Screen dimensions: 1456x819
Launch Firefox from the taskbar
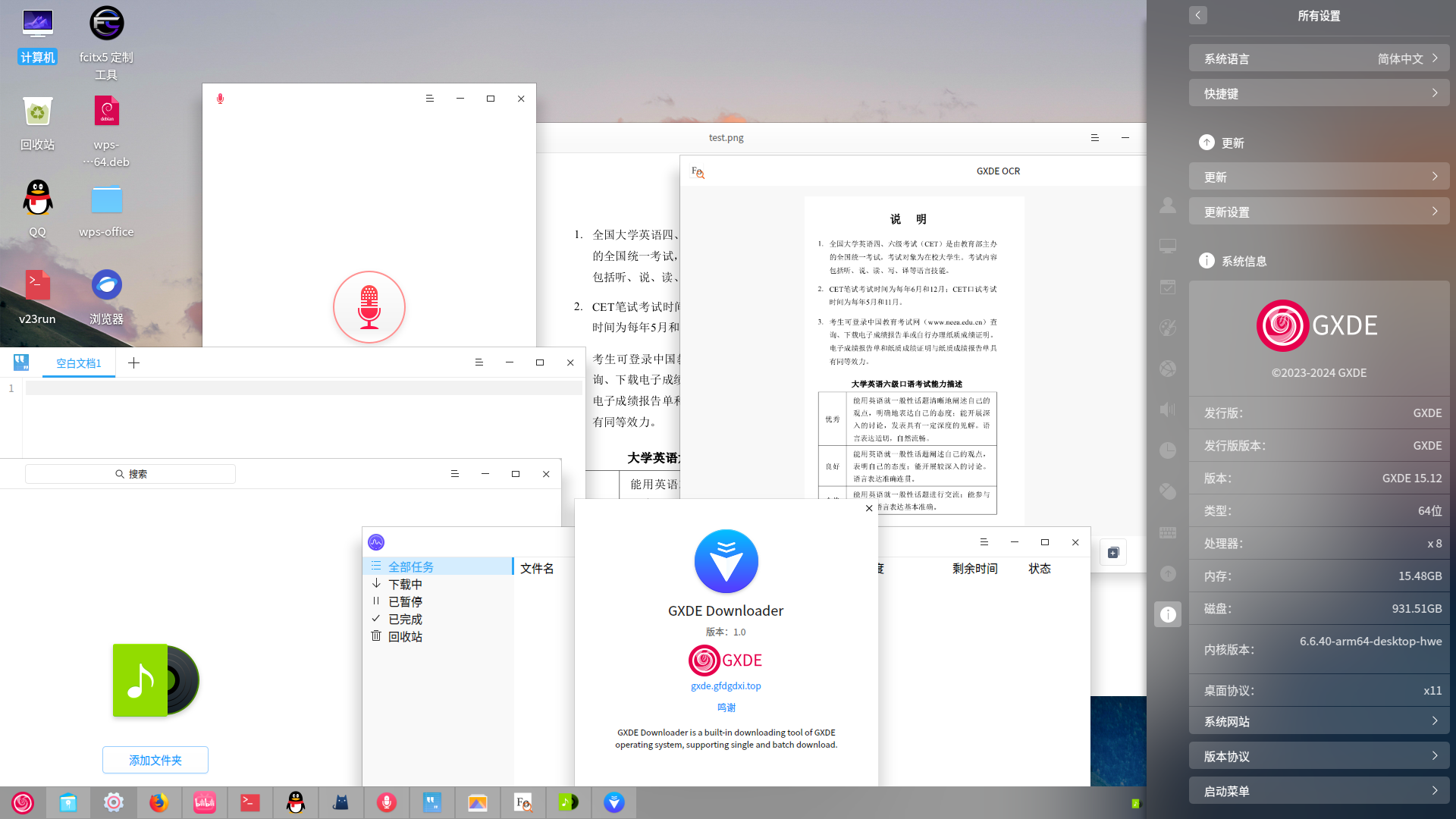point(158,802)
